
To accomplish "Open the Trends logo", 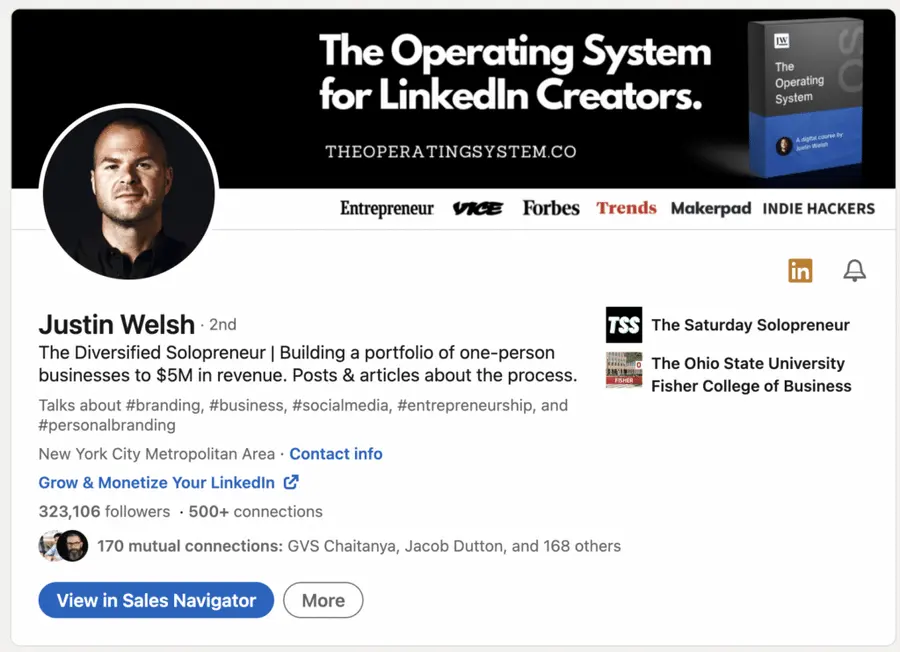I will point(626,208).
